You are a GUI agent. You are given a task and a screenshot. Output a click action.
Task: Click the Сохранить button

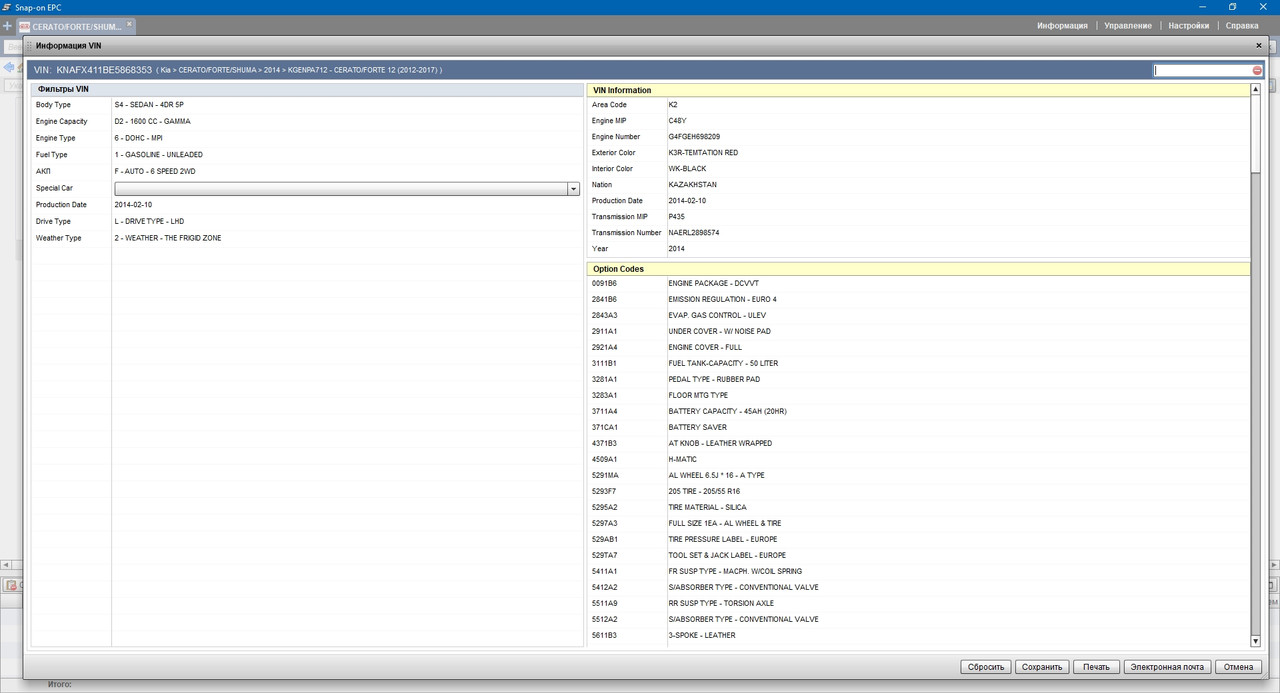click(x=1042, y=667)
